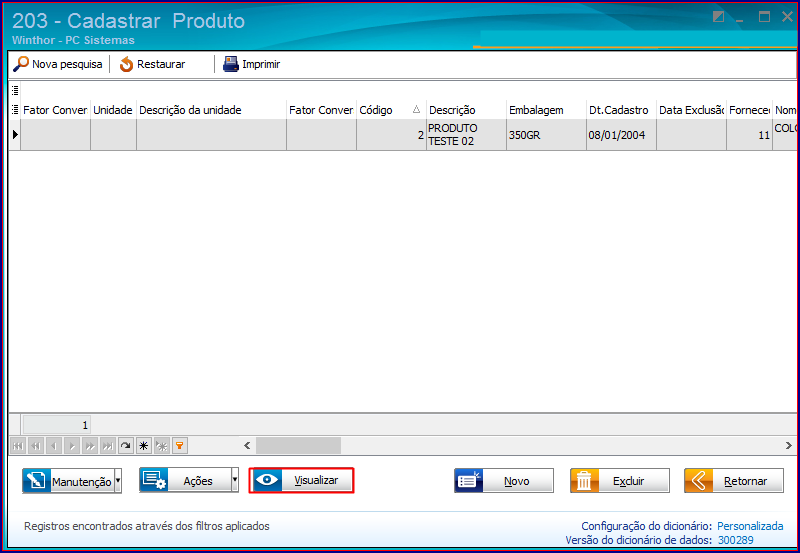Jump to the next page of records
800x553 pixels.
click(x=90, y=446)
